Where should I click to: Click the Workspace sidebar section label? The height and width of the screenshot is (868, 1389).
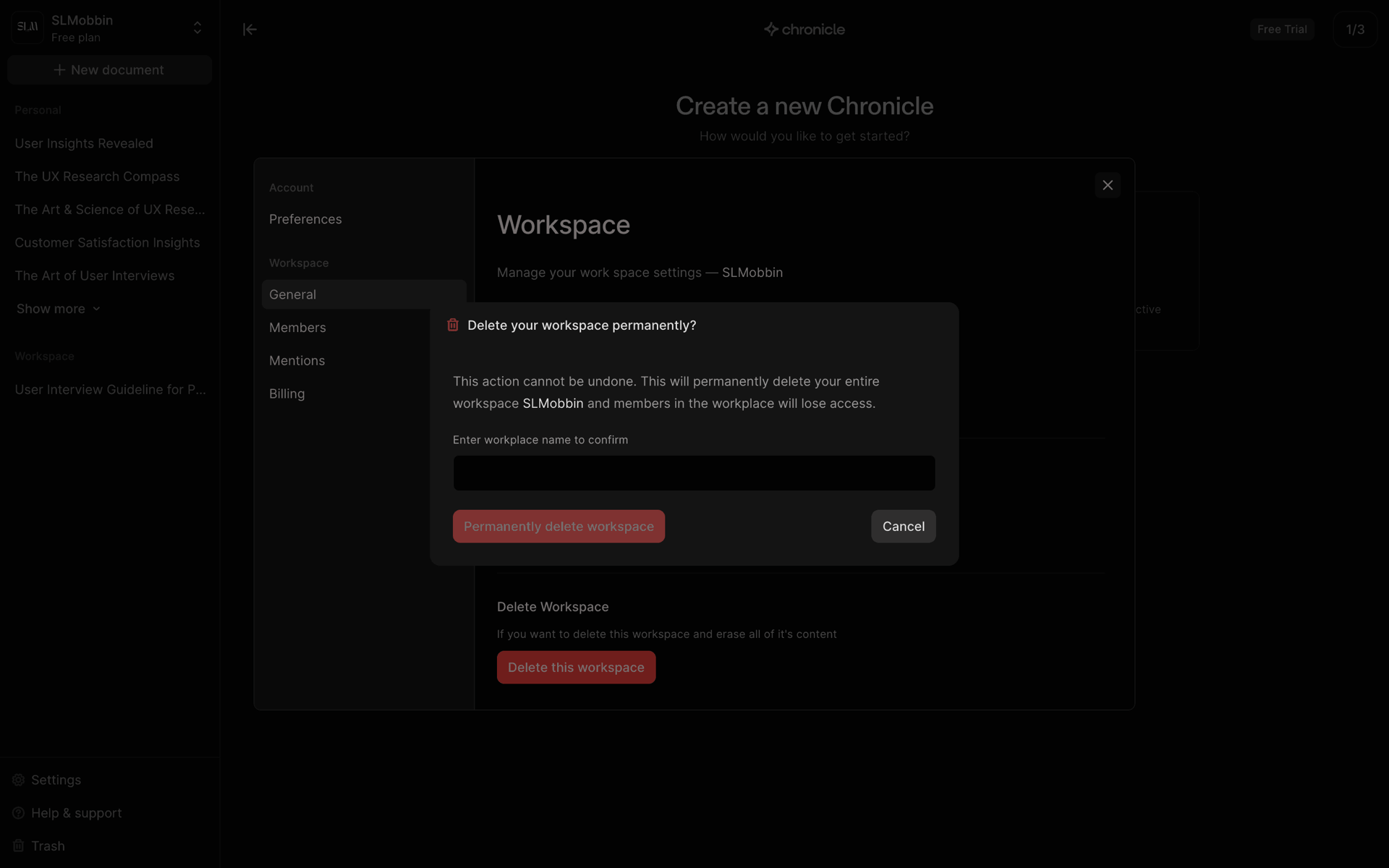coord(44,357)
